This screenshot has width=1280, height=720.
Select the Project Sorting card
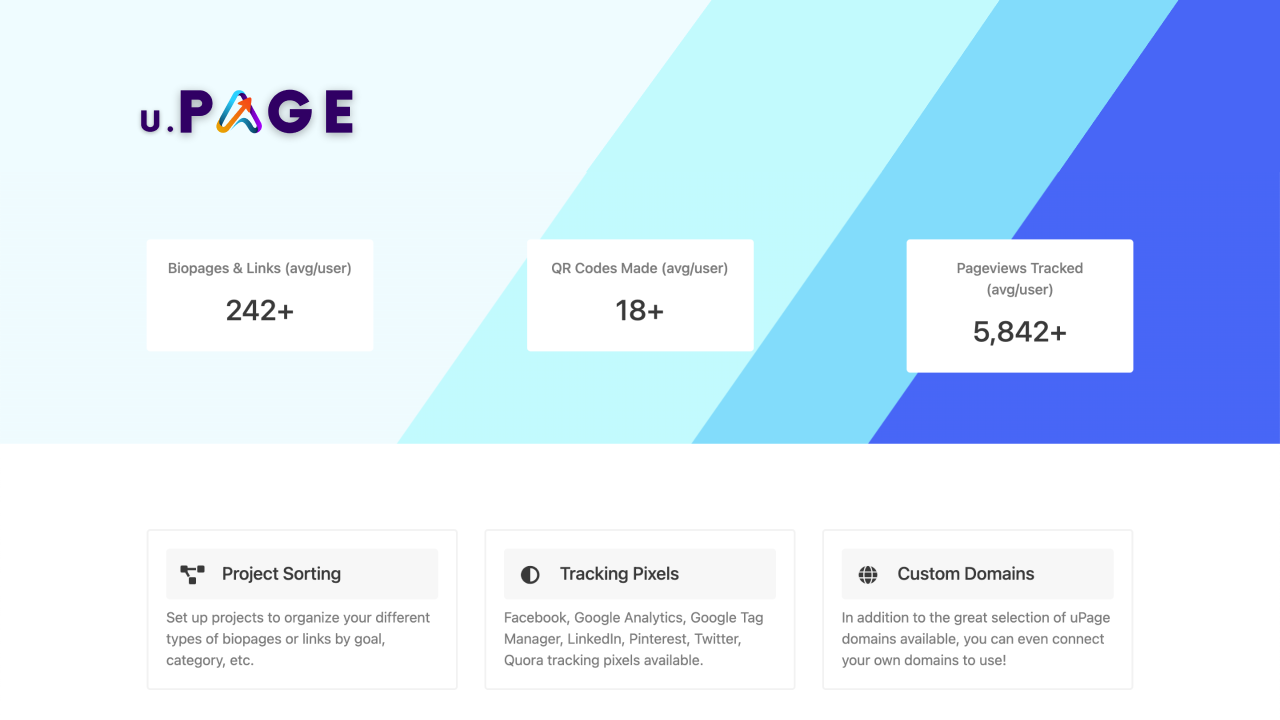[x=301, y=609]
